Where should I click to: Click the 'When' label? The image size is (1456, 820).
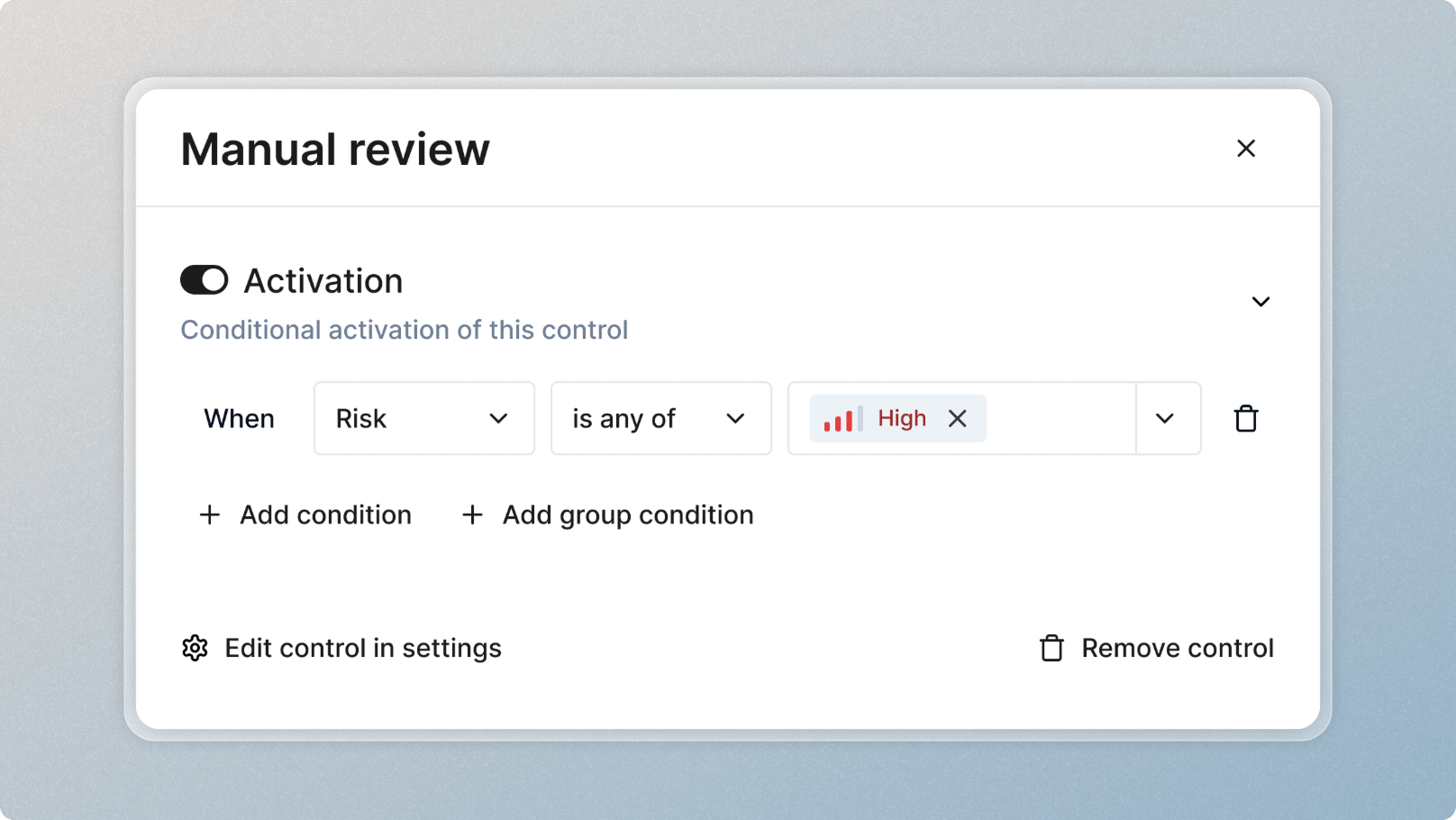(239, 418)
